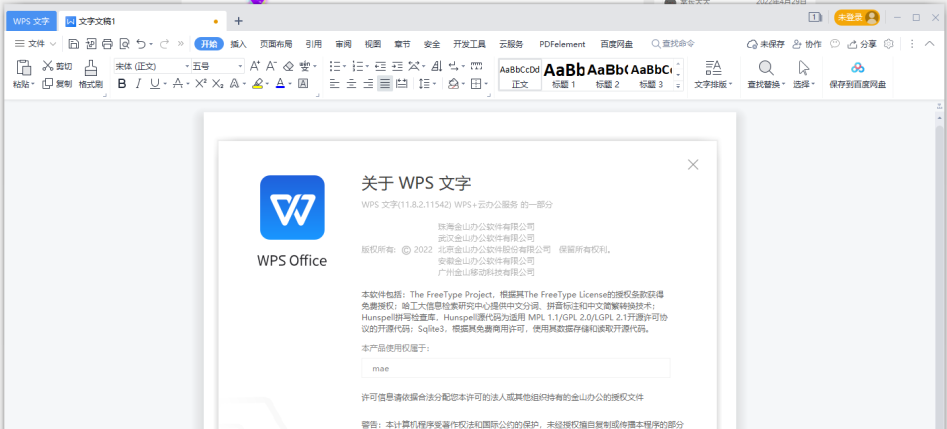This screenshot has height=429, width=947.
Task: Toggle Bold formatting
Action: point(122,84)
